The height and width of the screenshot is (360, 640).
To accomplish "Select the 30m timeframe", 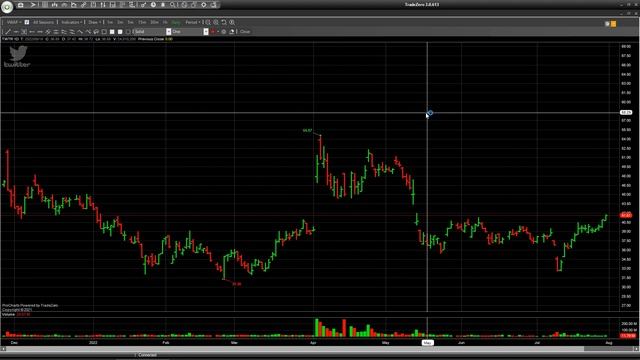I will click(x=154, y=22).
